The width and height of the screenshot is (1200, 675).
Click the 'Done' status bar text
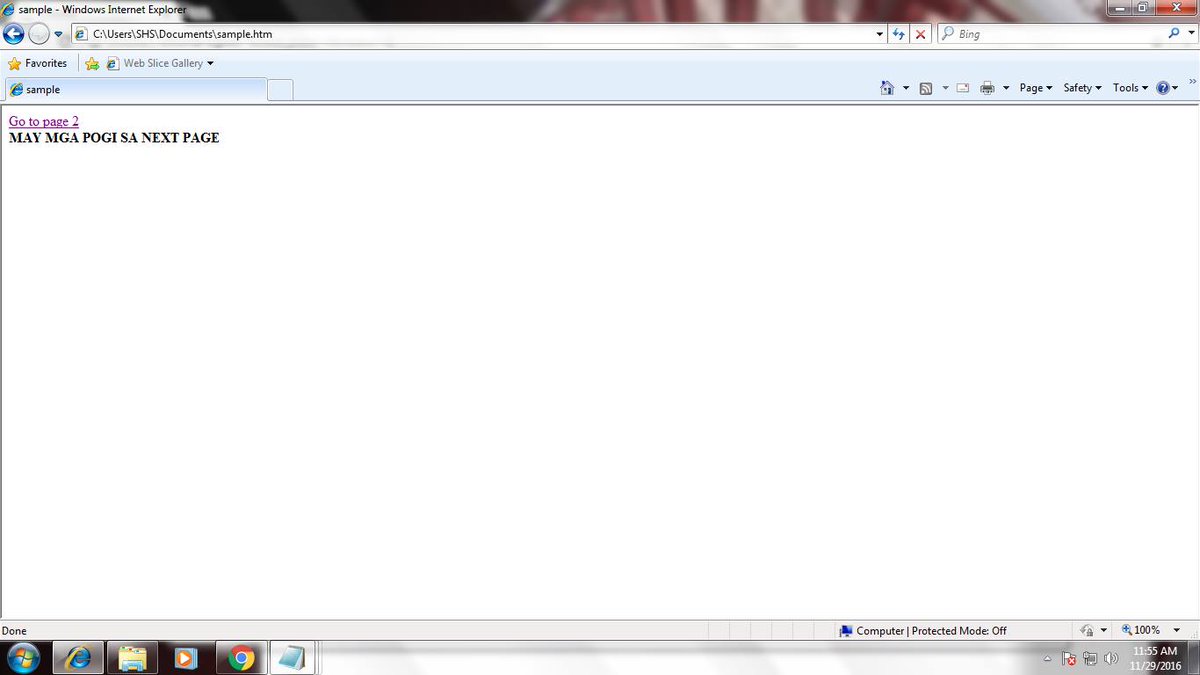tap(14, 631)
